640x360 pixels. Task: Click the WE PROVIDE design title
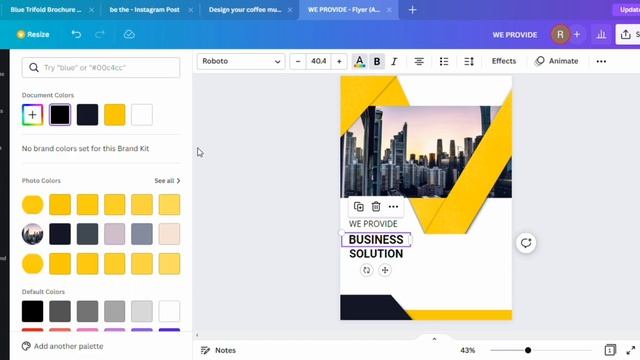coord(515,35)
